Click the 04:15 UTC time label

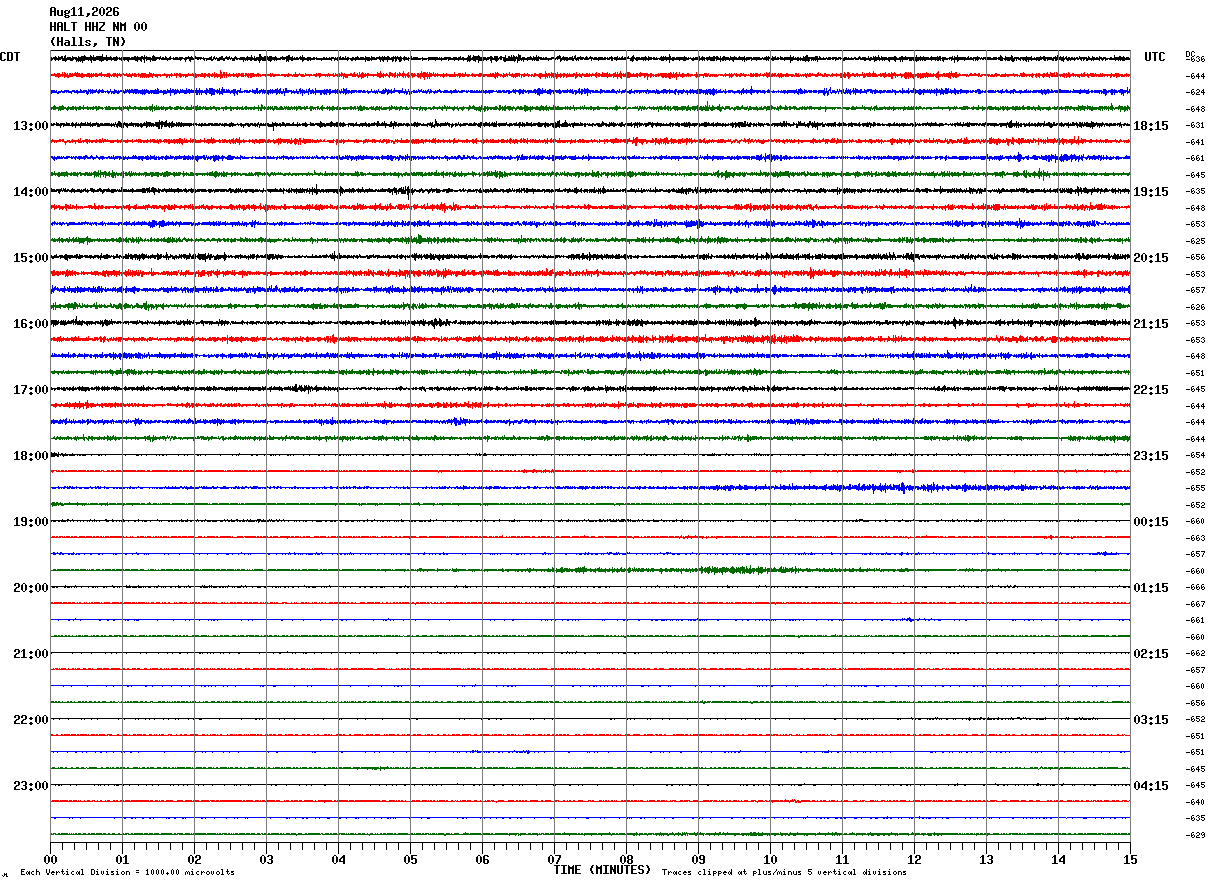[x=1151, y=786]
